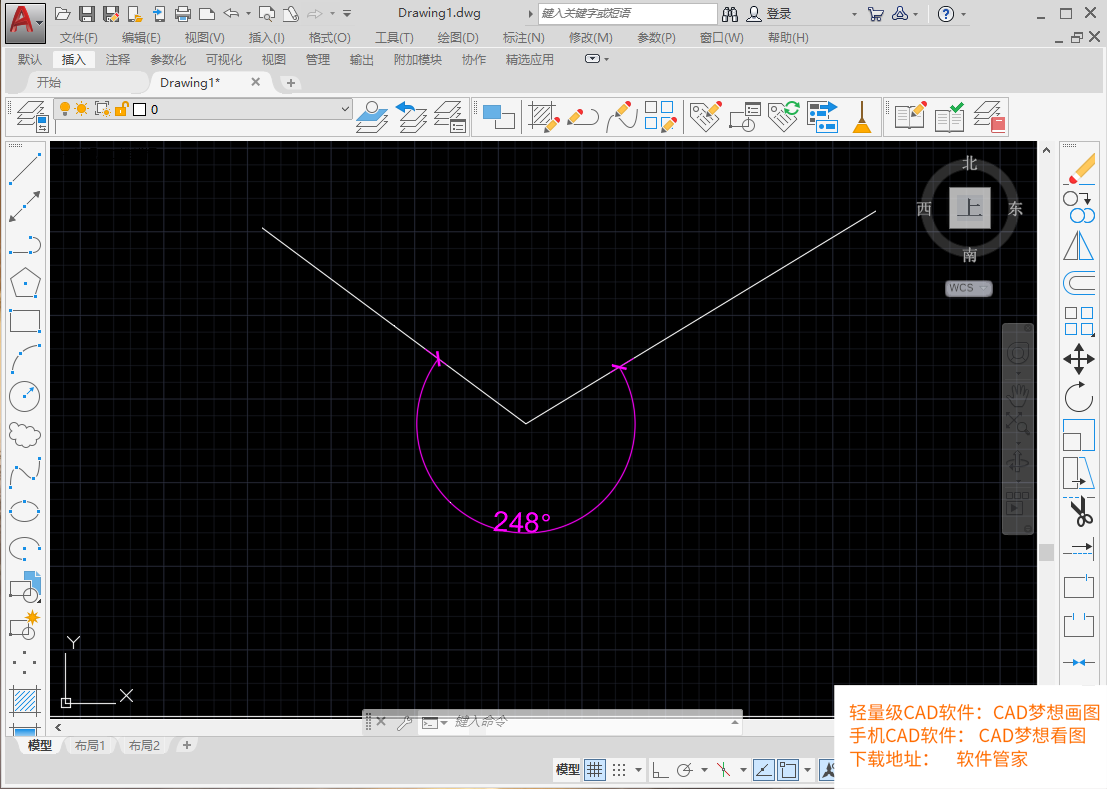The image size is (1107, 789).
Task: Select the Mirror tool
Action: pos(1079,245)
